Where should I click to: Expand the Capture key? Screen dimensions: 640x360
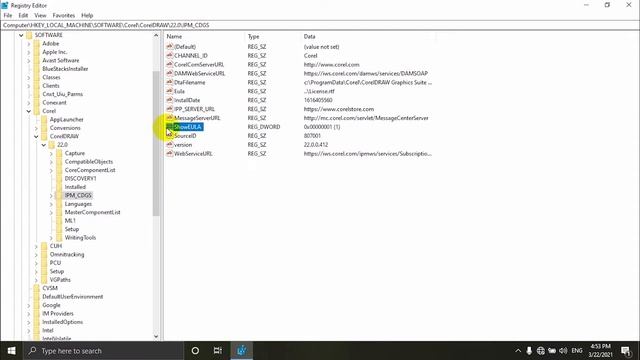[x=51, y=154]
